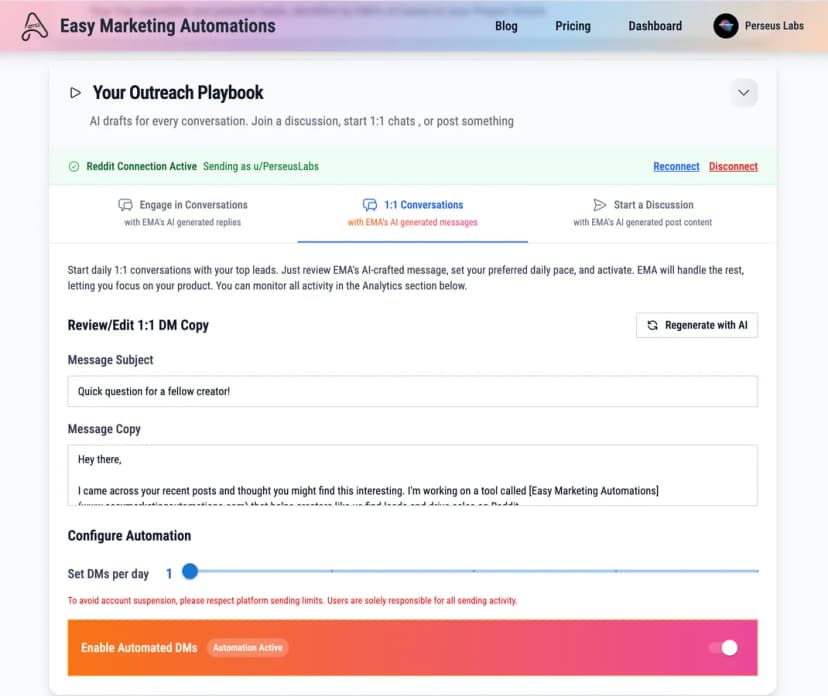The height and width of the screenshot is (696, 828).
Task: Click the Easy Marketing Automations title text
Action: [x=167, y=26]
